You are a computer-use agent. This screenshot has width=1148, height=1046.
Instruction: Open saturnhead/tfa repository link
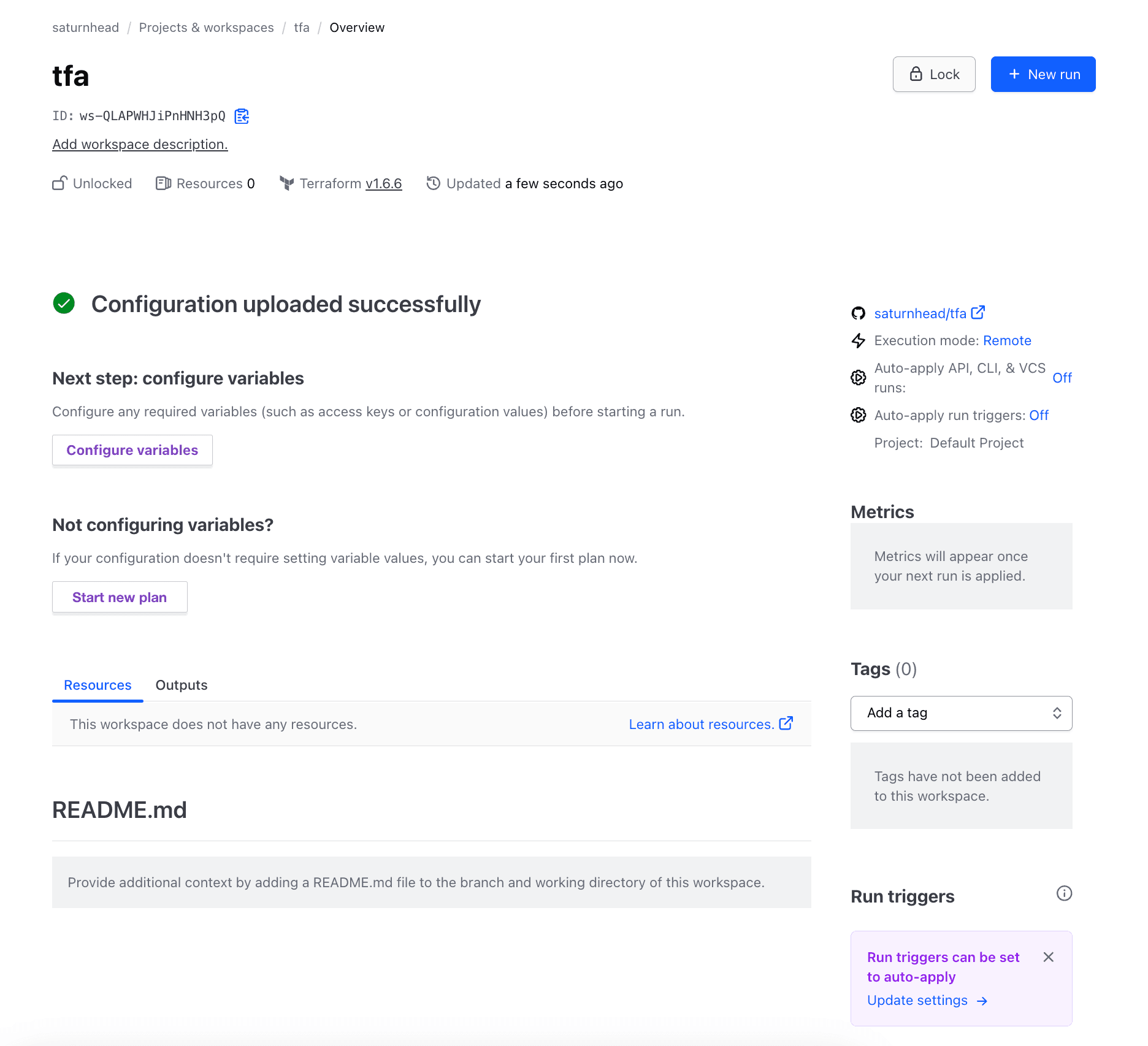920,313
